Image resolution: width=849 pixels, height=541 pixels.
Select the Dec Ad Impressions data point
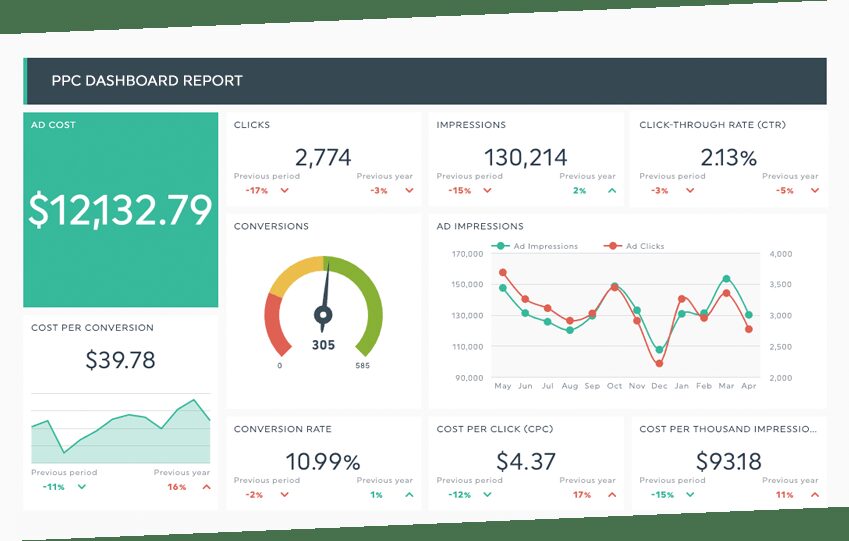(x=659, y=350)
